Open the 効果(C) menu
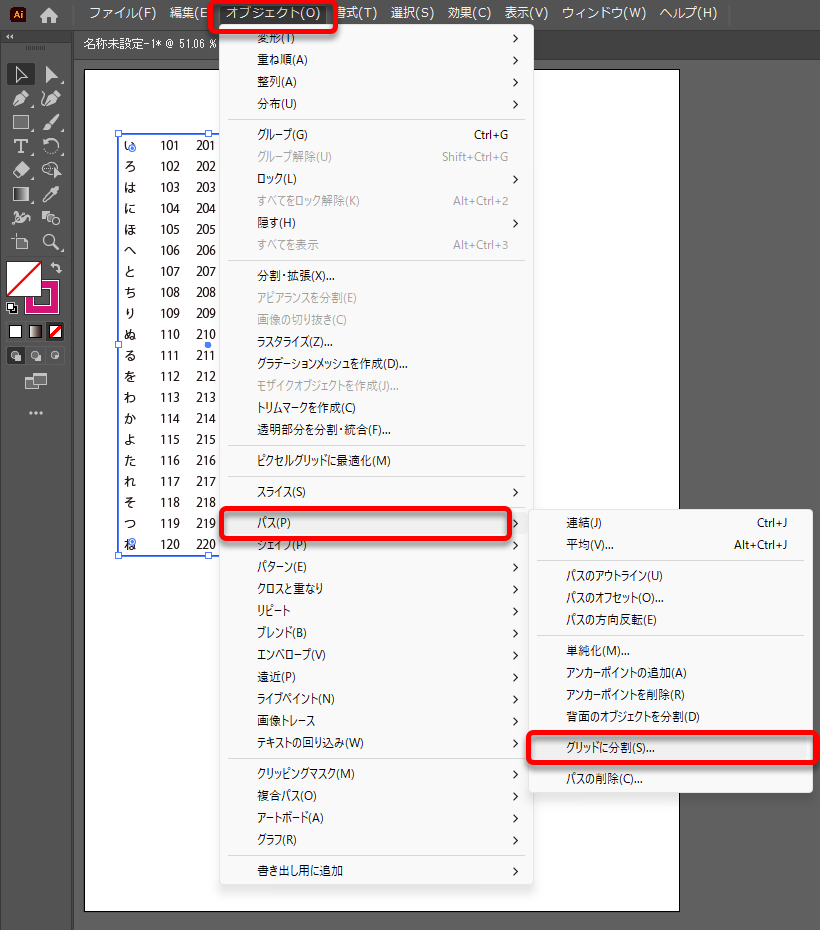 tap(469, 13)
